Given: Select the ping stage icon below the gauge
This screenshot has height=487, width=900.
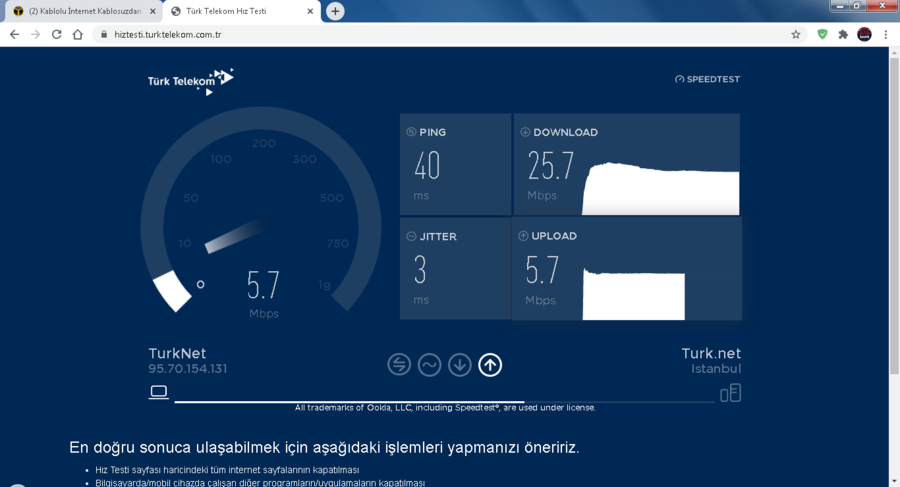Looking at the screenshot, I should (399, 364).
